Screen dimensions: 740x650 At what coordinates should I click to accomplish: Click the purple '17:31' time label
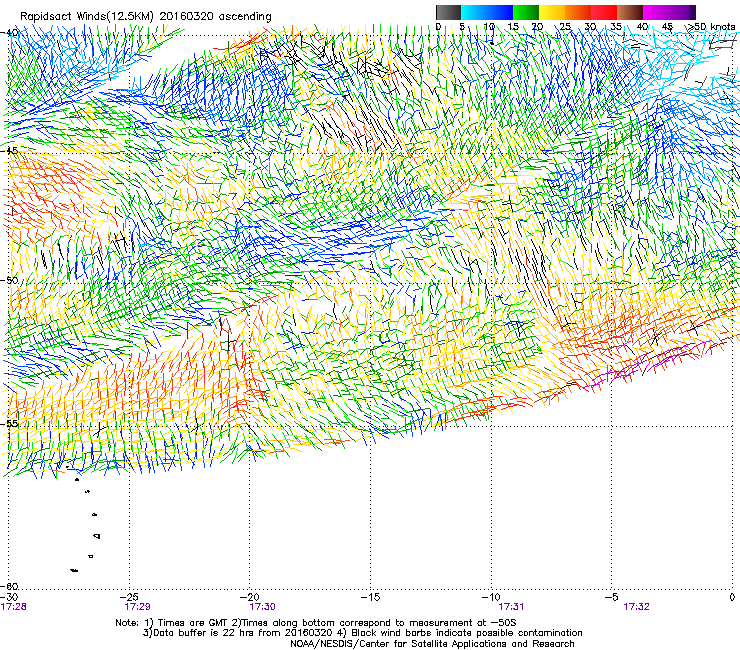pyautogui.click(x=511, y=607)
